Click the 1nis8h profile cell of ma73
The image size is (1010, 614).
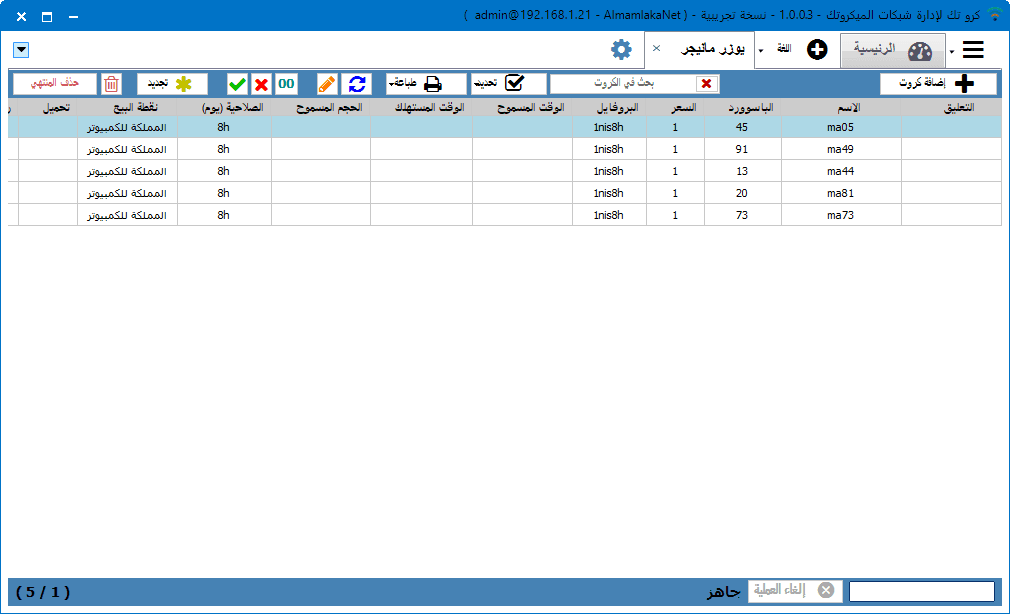click(609, 215)
